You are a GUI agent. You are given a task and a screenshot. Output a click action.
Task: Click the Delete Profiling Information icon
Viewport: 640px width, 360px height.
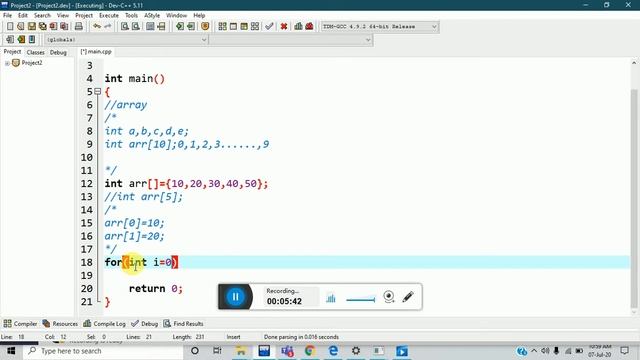tap(309, 27)
